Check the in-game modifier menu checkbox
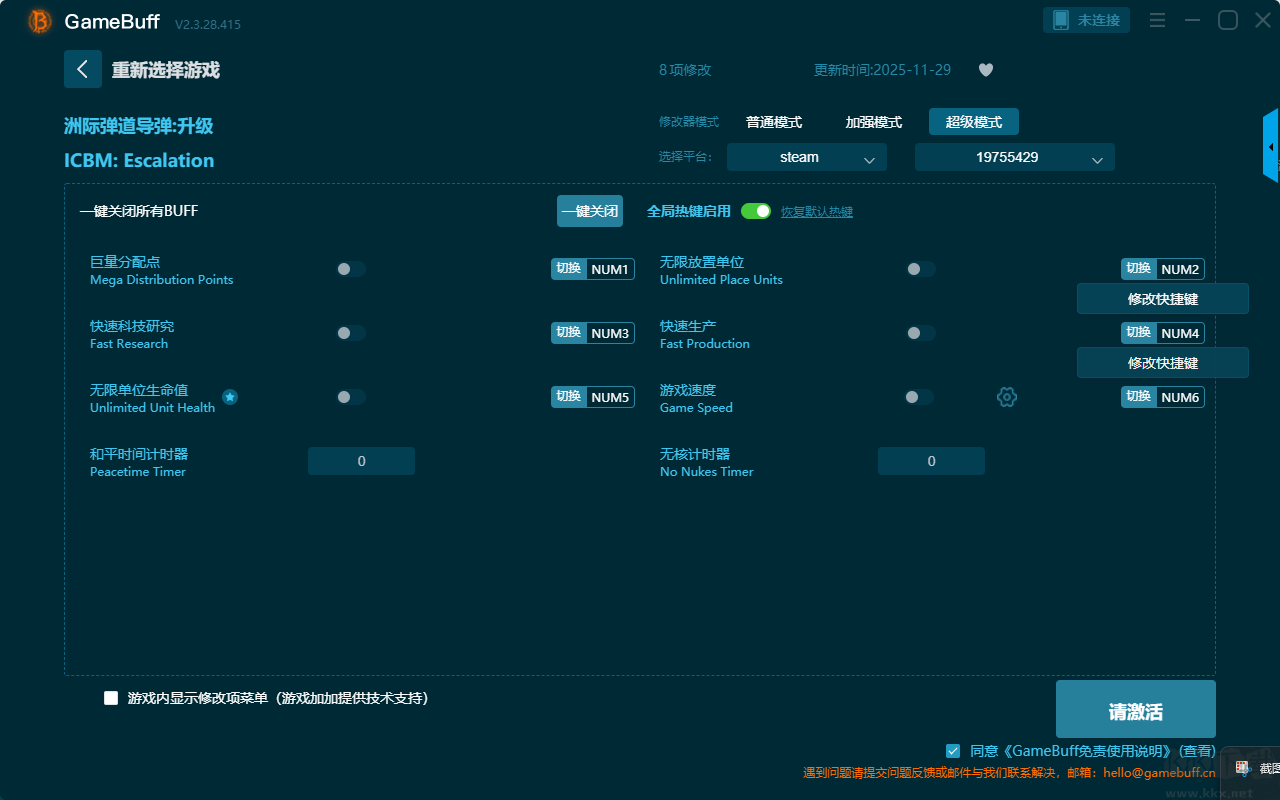 pyautogui.click(x=111, y=698)
